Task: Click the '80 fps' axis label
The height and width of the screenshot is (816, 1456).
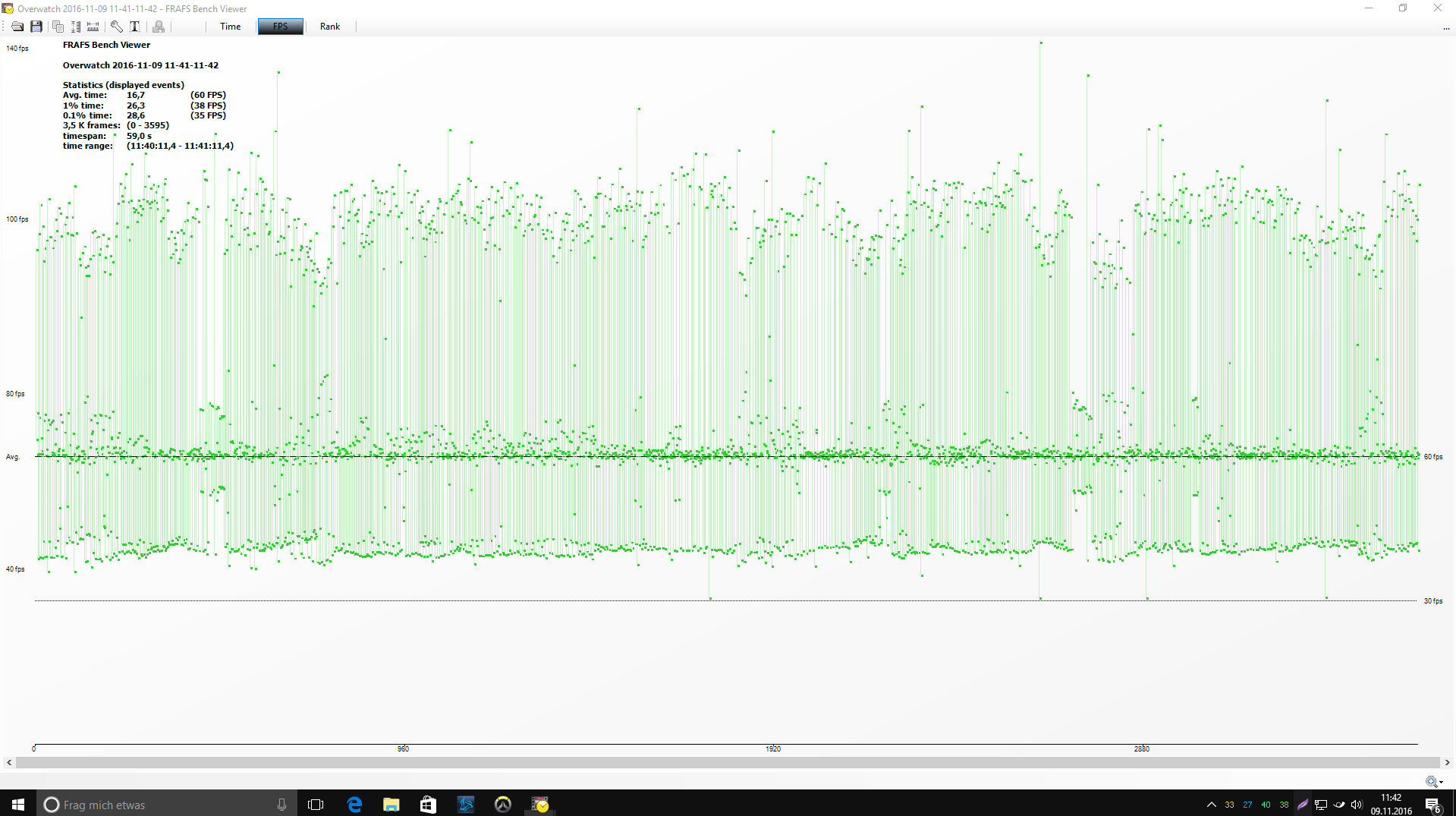Action: 15,394
